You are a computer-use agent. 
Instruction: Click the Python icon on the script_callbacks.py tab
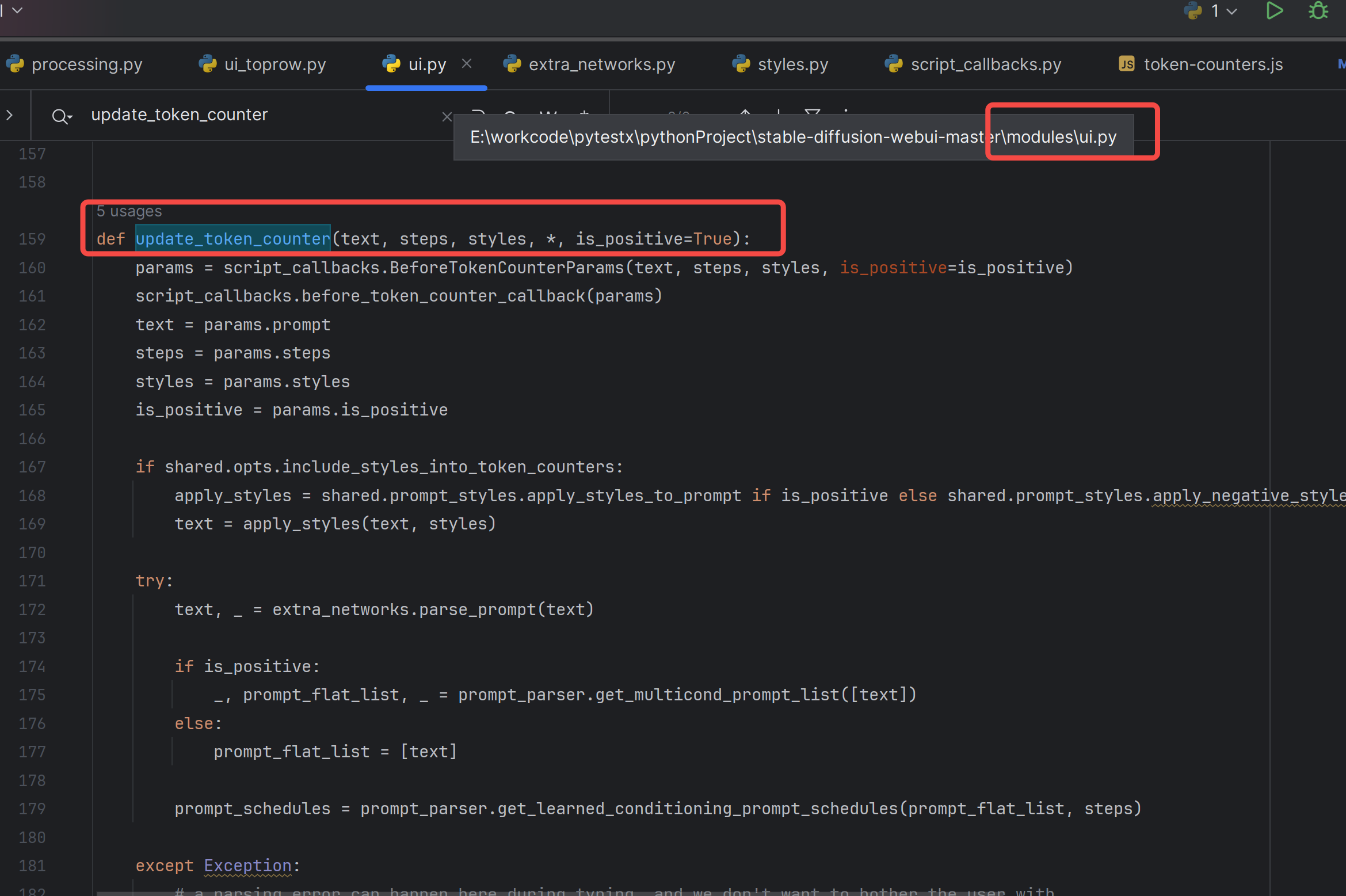click(x=894, y=64)
